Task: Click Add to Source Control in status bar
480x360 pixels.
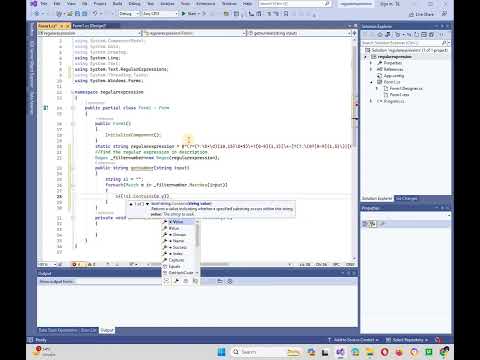Action: 354,340
